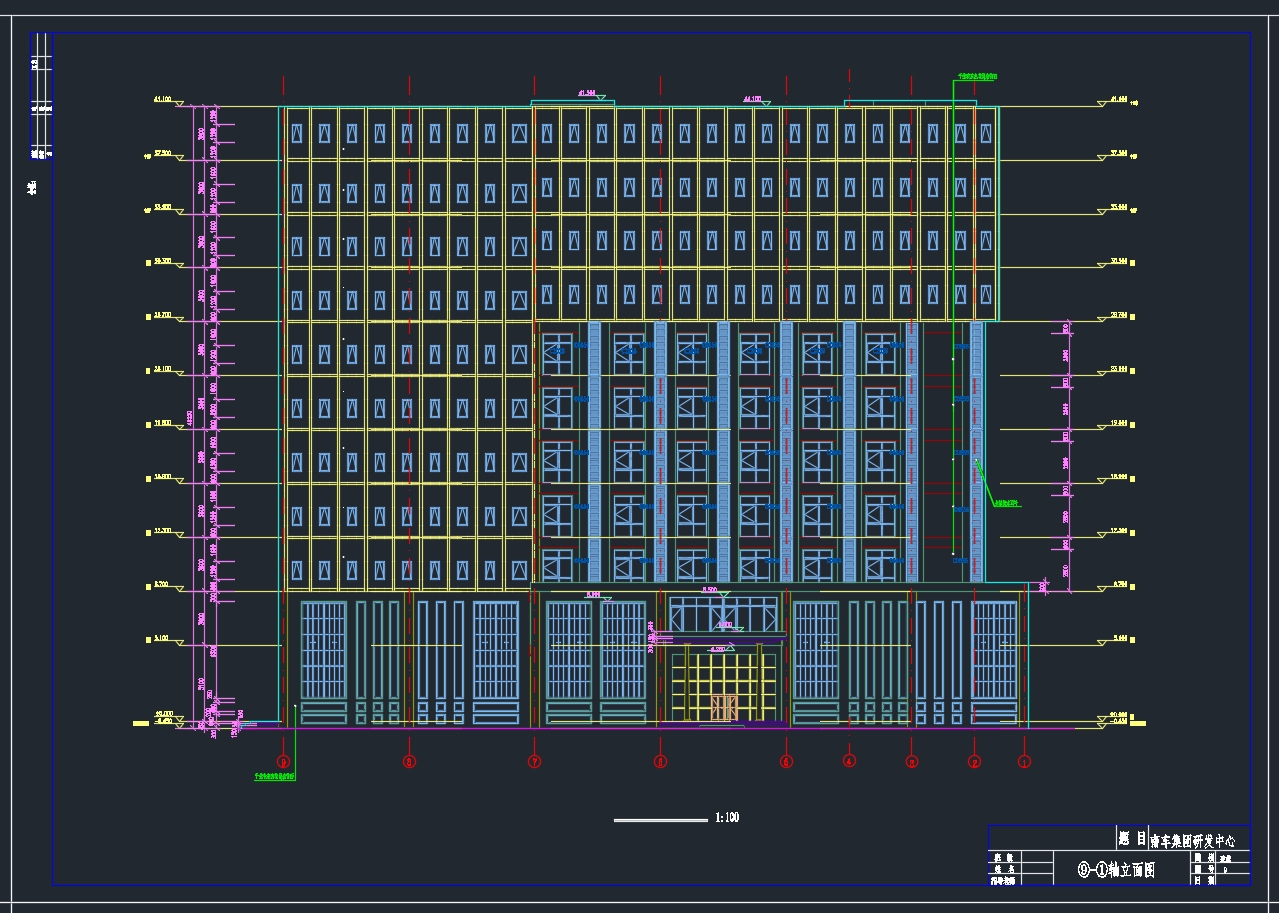This screenshot has height=913, width=1279.
Task: Select the central entrance door
Action: click(x=723, y=707)
